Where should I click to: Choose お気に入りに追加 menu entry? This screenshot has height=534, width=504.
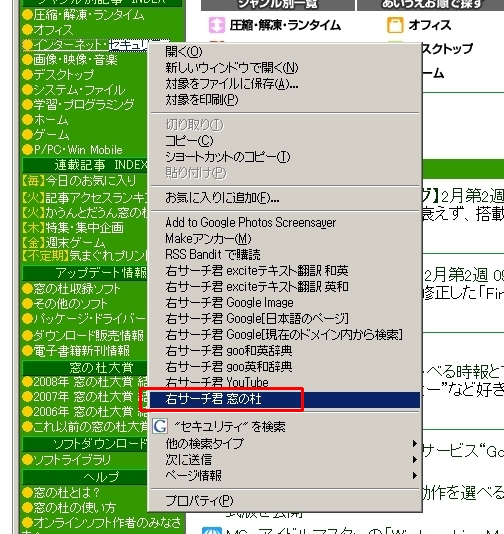tap(285, 198)
